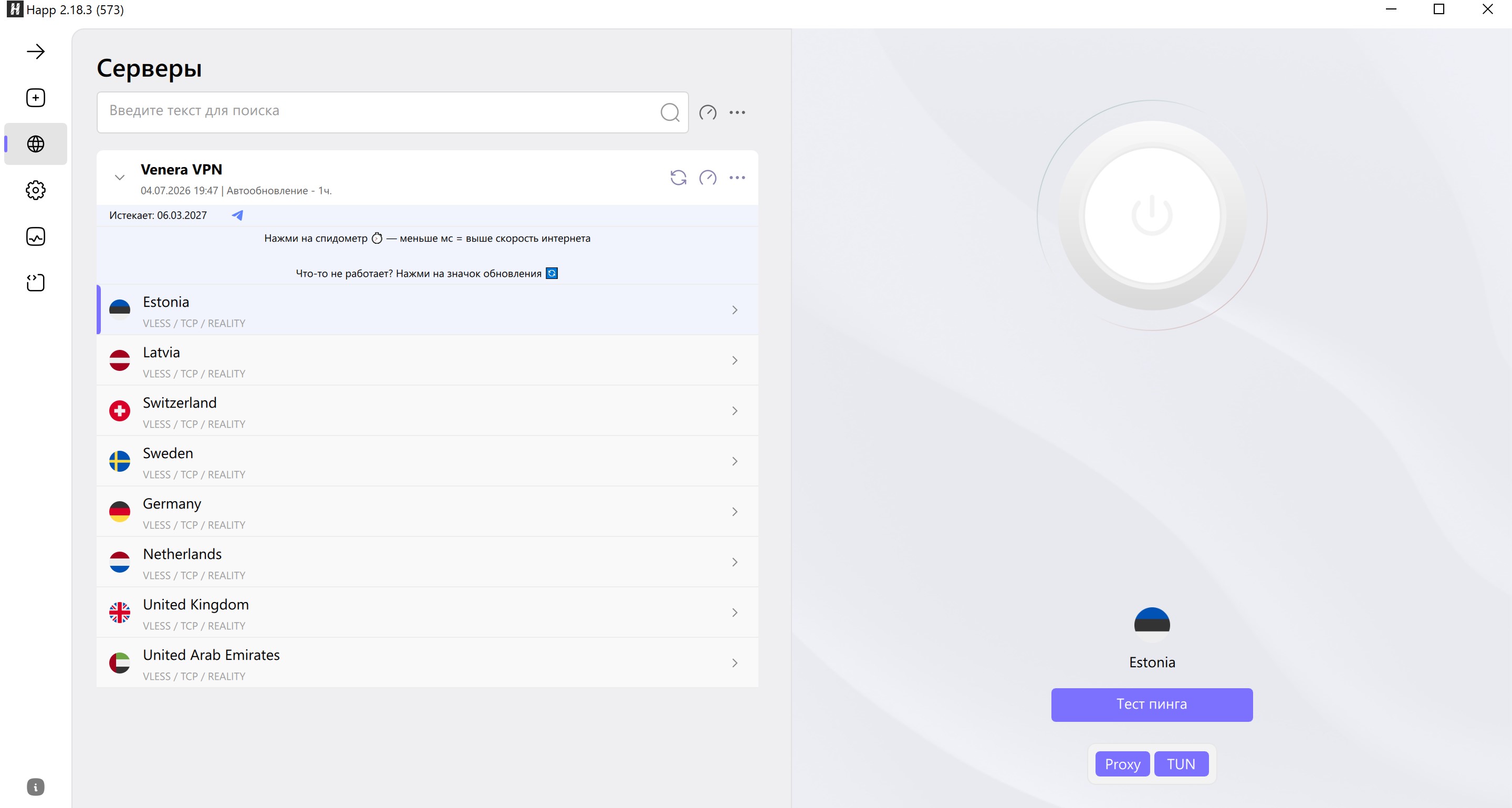Screen dimensions: 1512x808
Task: Open settings via the sidebar gear icon
Action: pos(36,190)
